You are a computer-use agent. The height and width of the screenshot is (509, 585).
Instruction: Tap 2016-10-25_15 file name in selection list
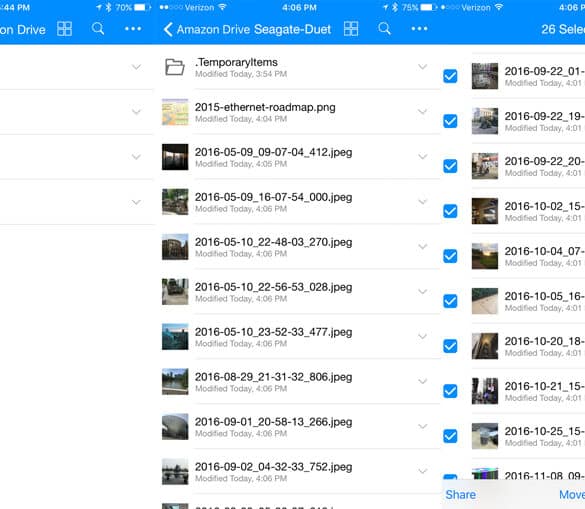tap(545, 431)
